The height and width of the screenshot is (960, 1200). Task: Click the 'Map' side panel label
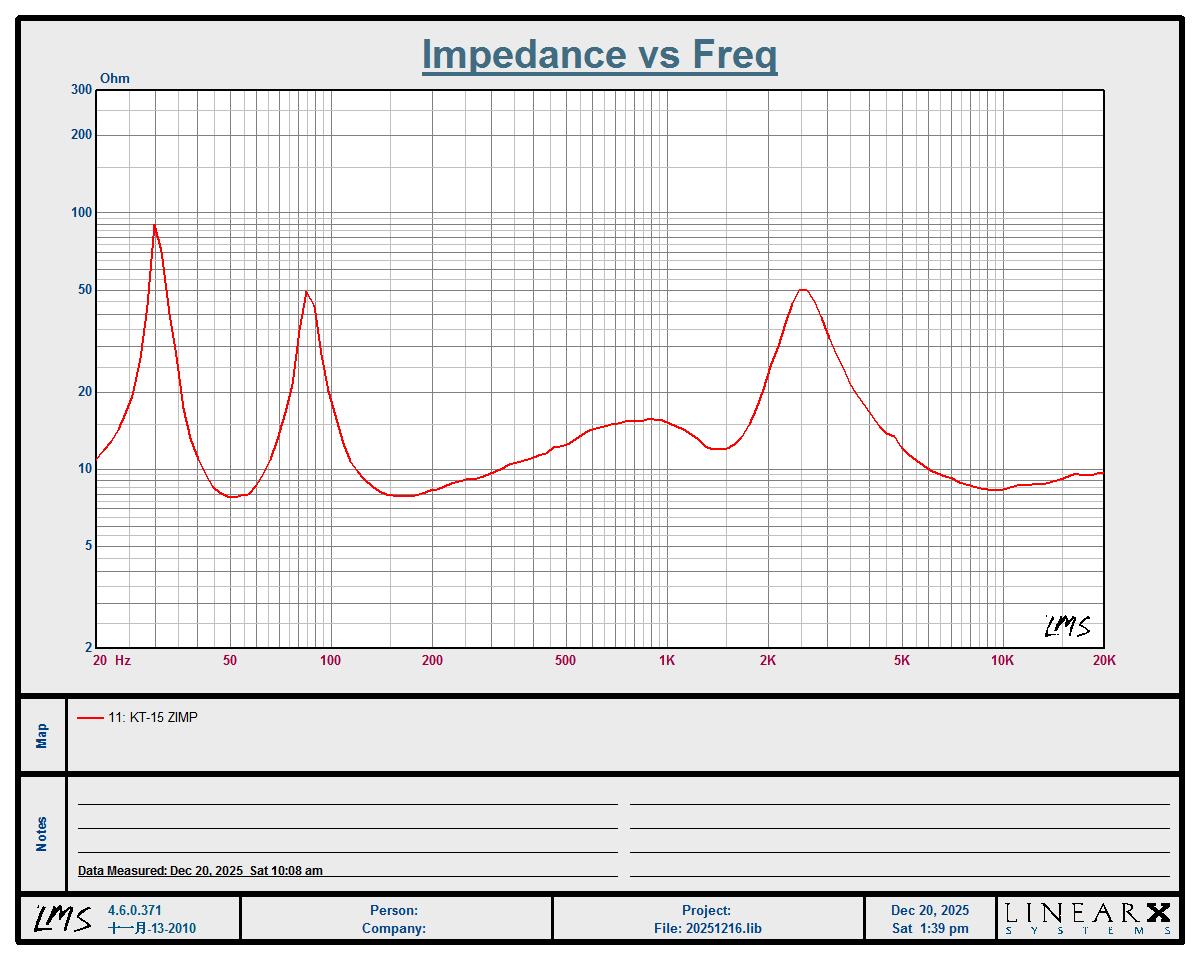pos(42,736)
